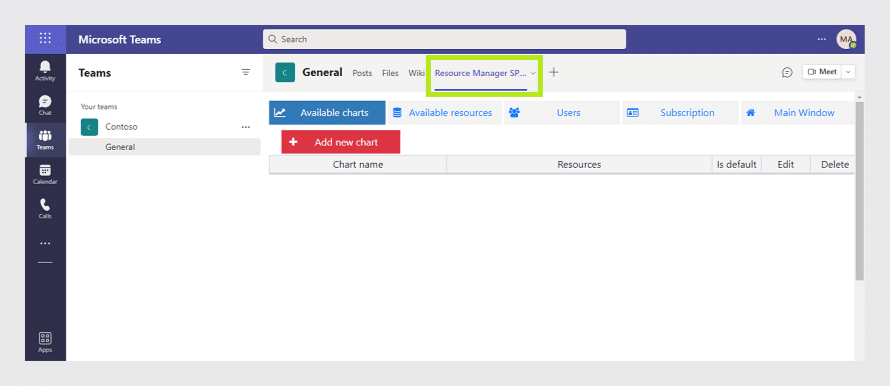Screen dimensions: 890x386
Task: Open Calendar from the sidebar
Action: pyautogui.click(x=45, y=174)
